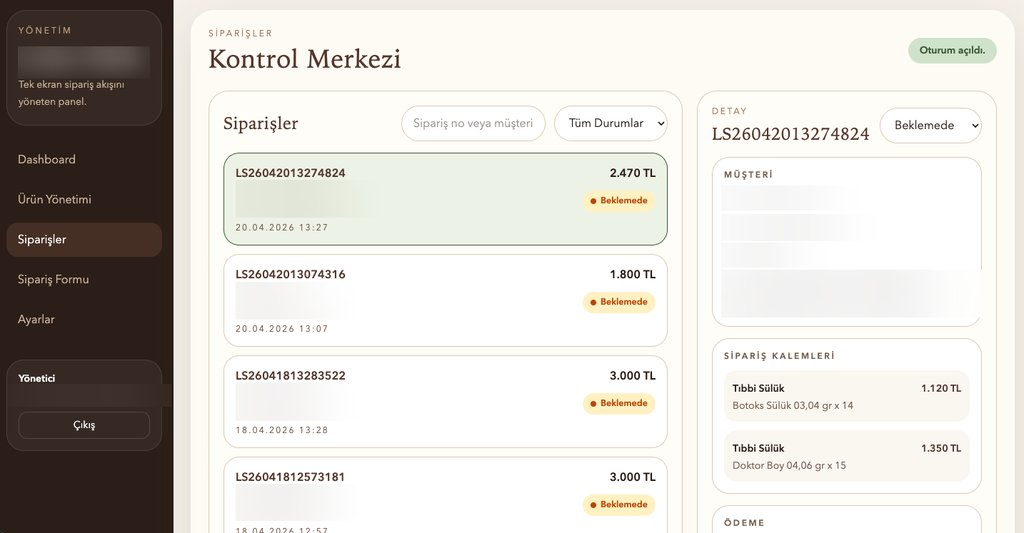
Task: Go to Ürün Yönetimi page
Action: click(55, 200)
